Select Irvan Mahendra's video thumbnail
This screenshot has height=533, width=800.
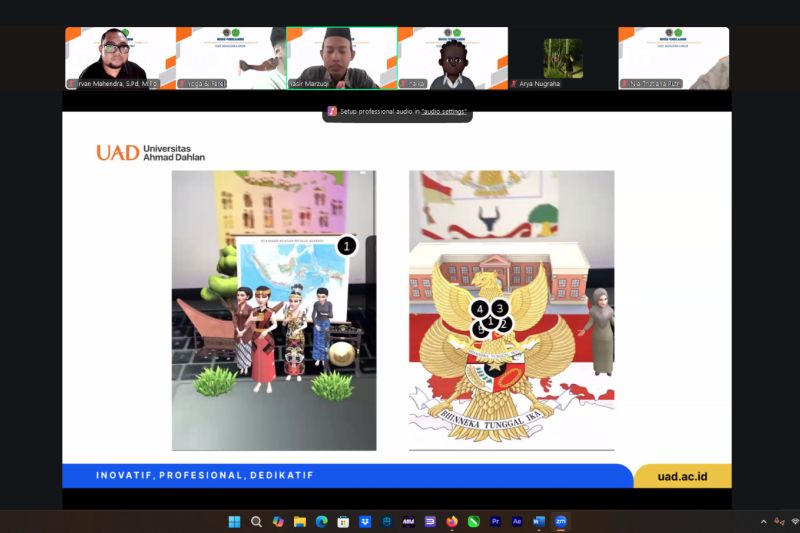pos(120,58)
